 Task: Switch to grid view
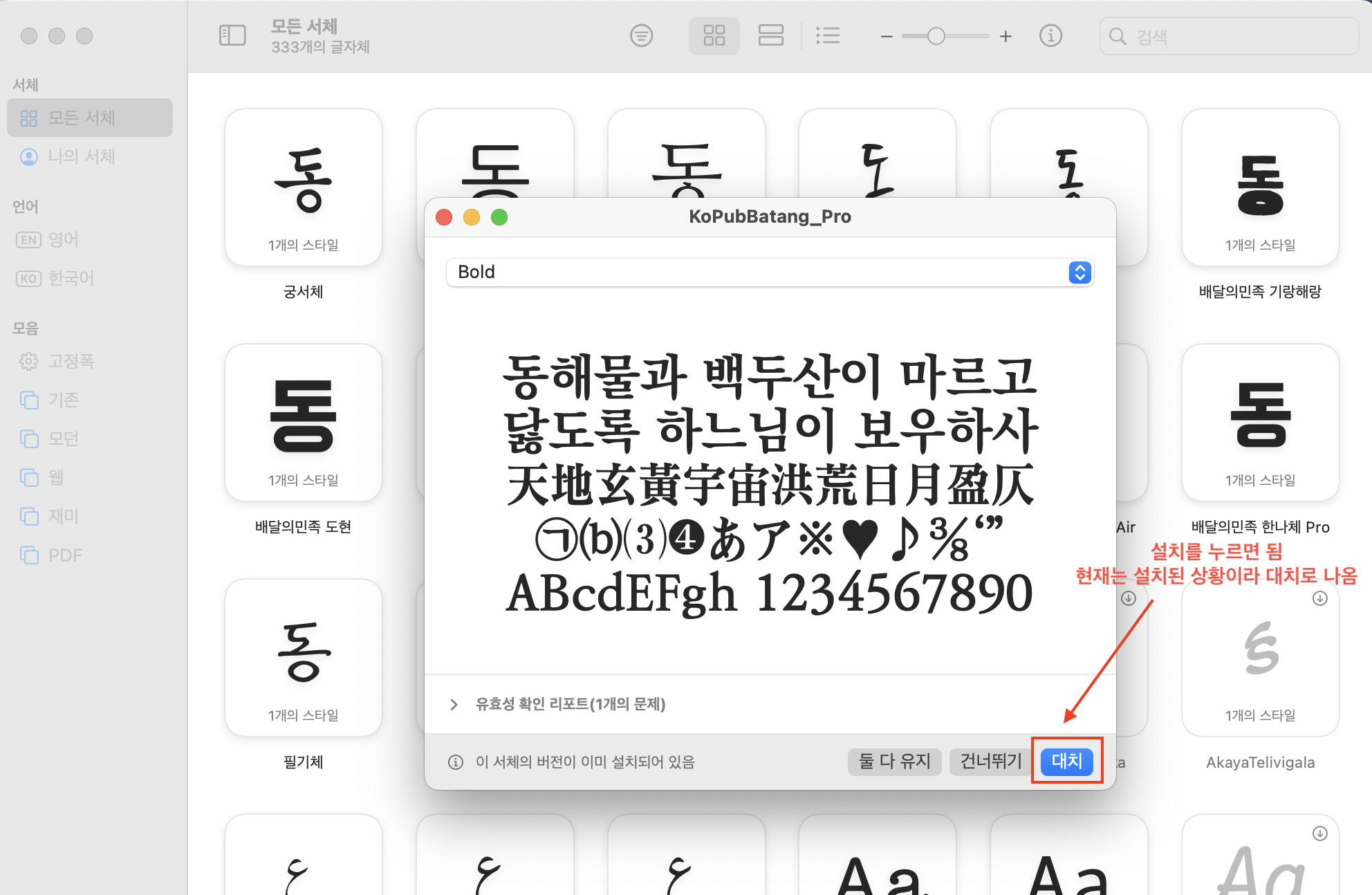click(x=714, y=35)
